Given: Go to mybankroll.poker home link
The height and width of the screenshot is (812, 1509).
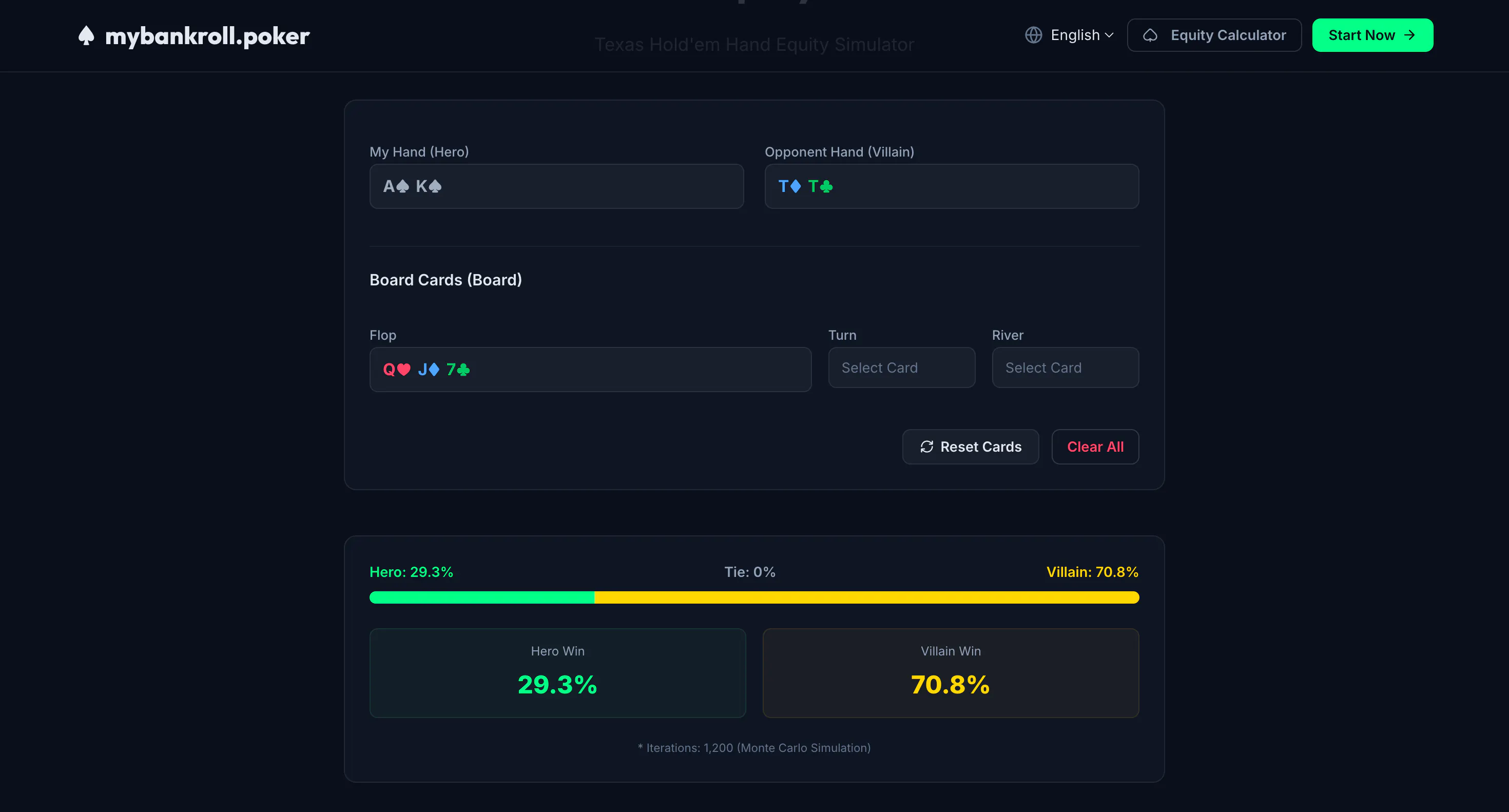Looking at the screenshot, I should tap(194, 36).
